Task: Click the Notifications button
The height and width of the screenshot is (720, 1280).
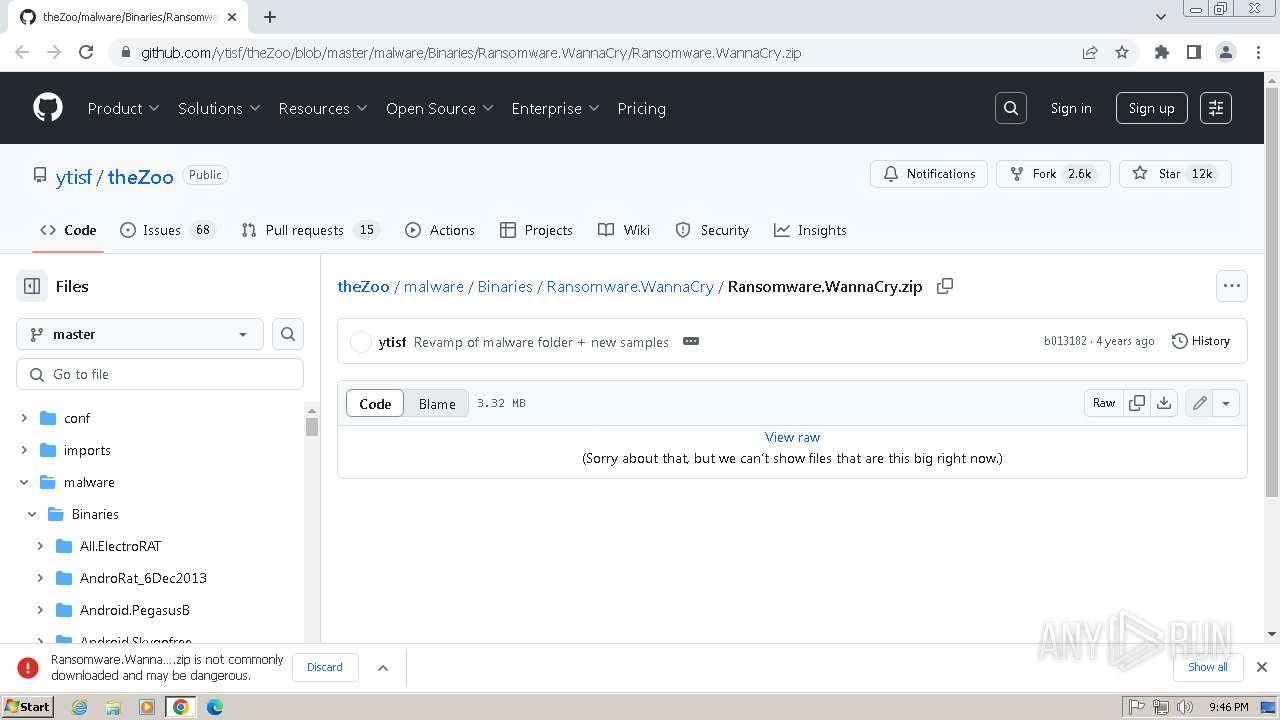Action: coord(929,174)
